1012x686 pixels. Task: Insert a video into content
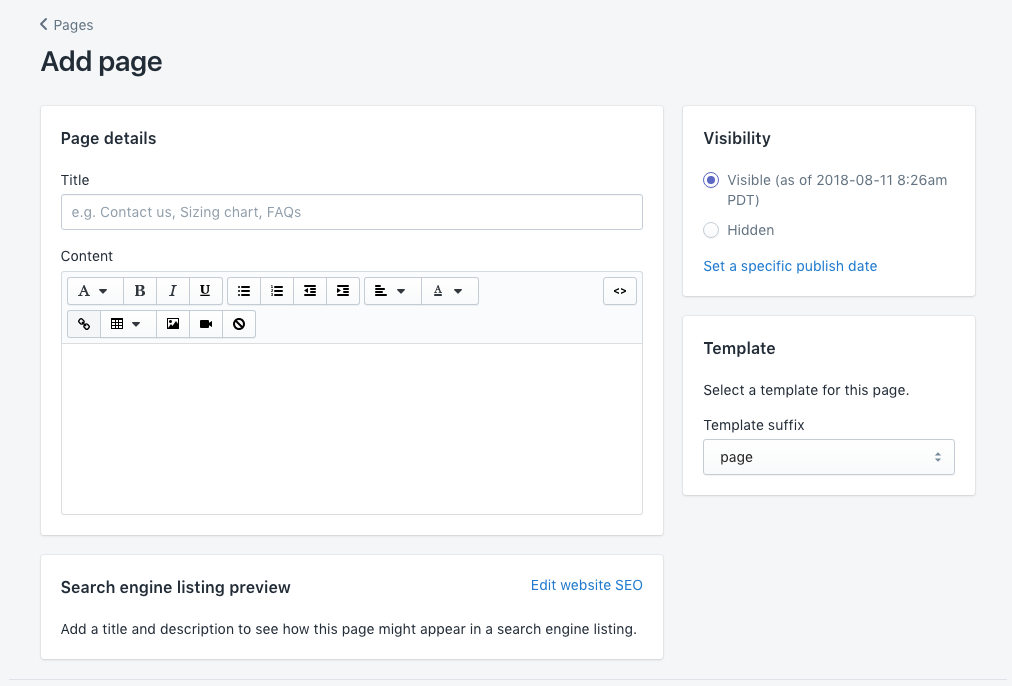click(206, 324)
